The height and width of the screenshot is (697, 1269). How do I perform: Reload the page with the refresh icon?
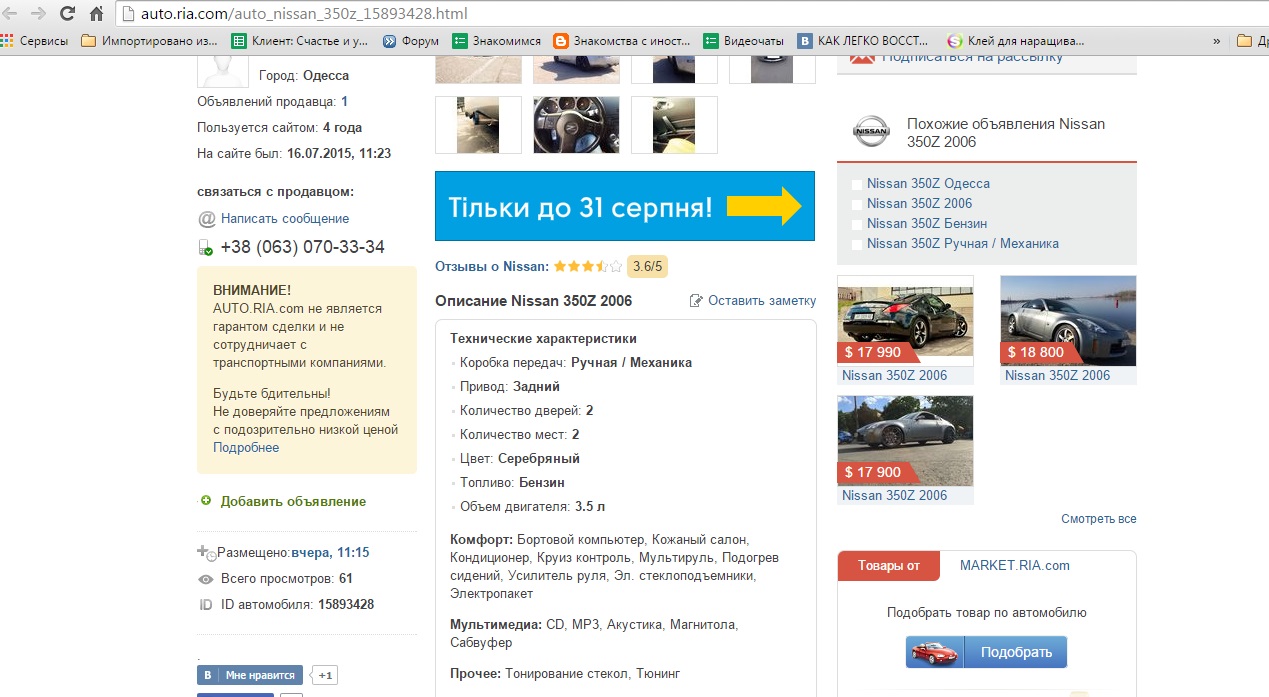click(67, 14)
